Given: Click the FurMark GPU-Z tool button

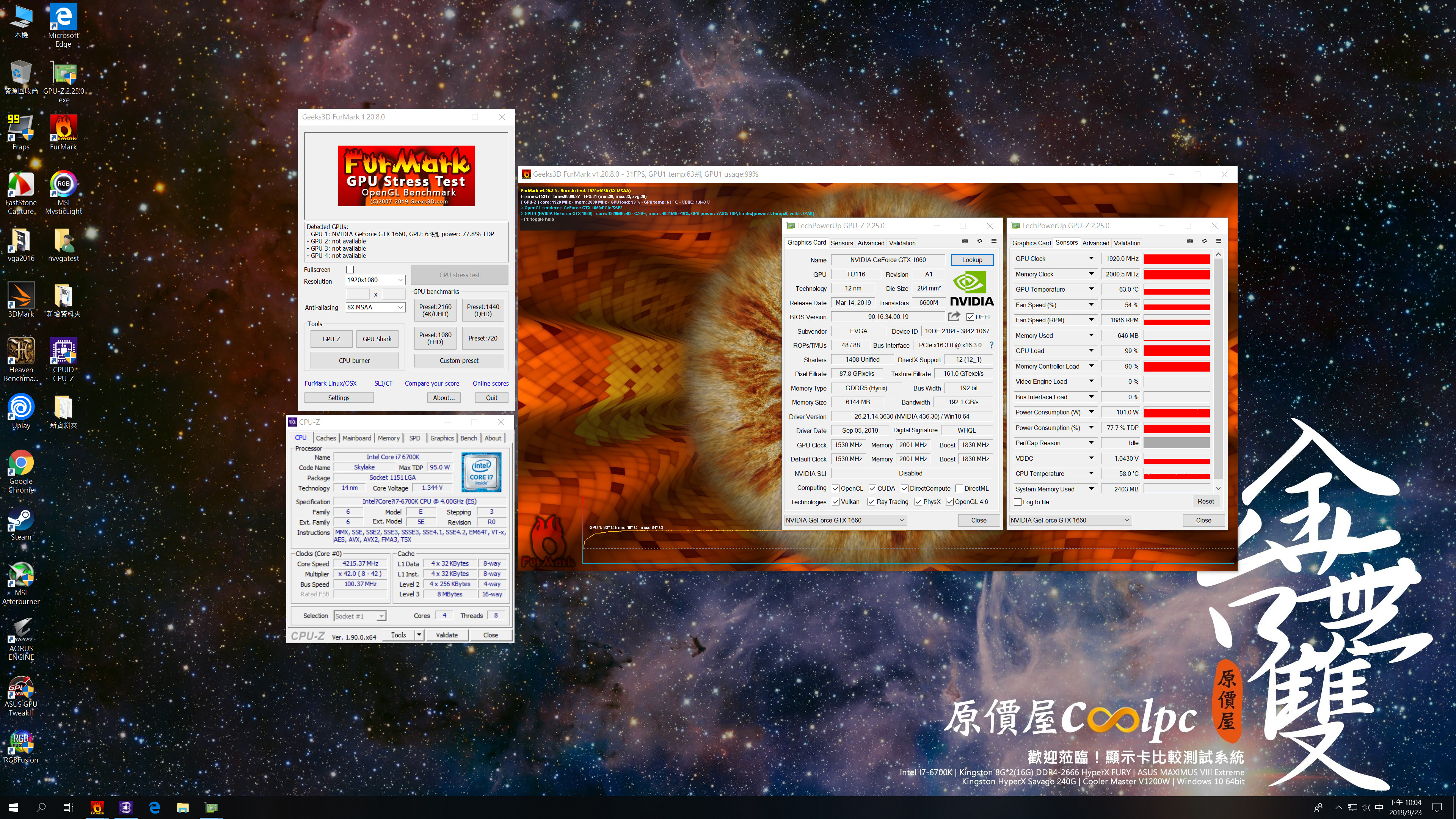Looking at the screenshot, I should click(331, 339).
